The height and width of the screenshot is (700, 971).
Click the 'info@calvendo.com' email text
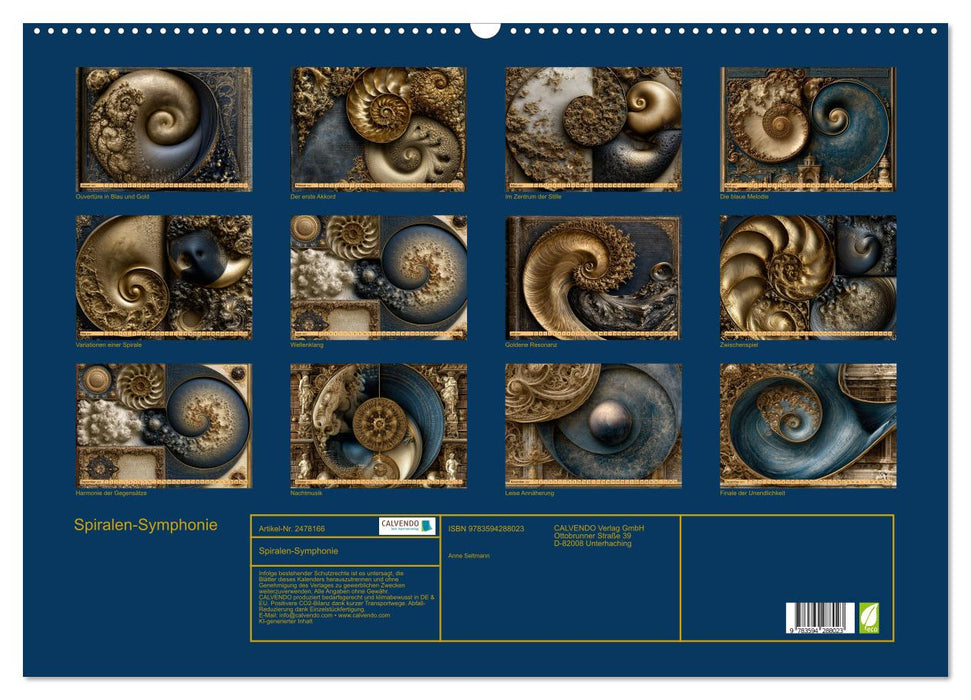pyautogui.click(x=305, y=615)
